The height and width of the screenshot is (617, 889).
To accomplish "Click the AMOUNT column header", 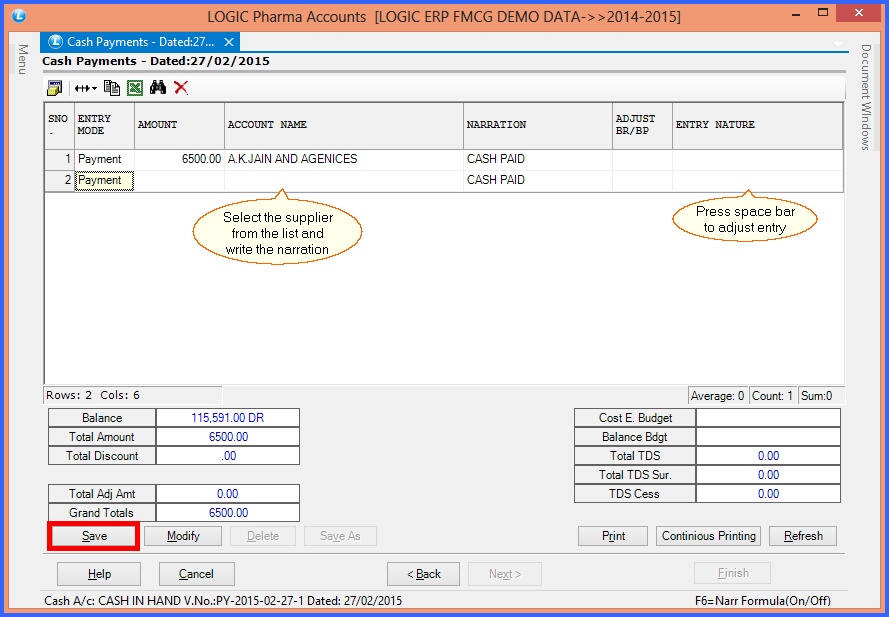I will (x=179, y=125).
